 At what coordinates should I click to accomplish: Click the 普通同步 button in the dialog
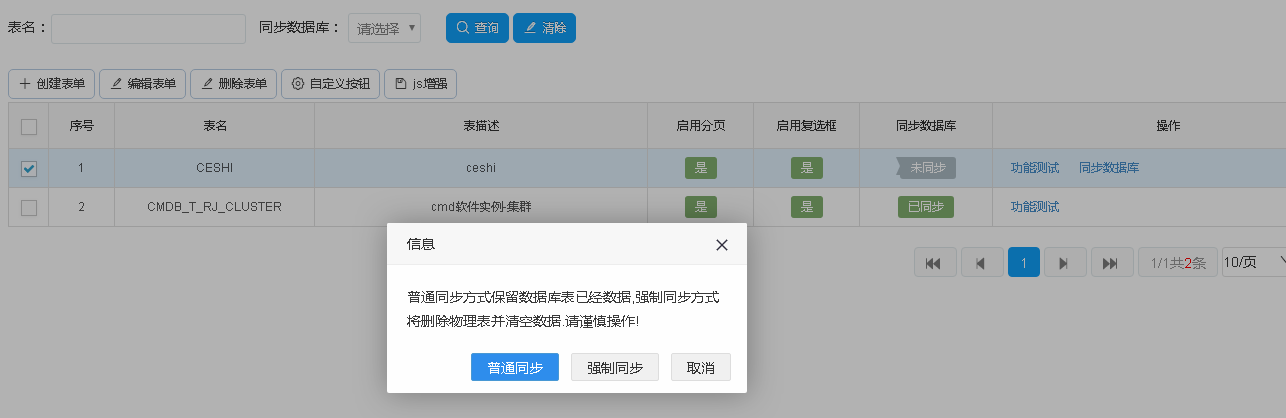(x=515, y=367)
